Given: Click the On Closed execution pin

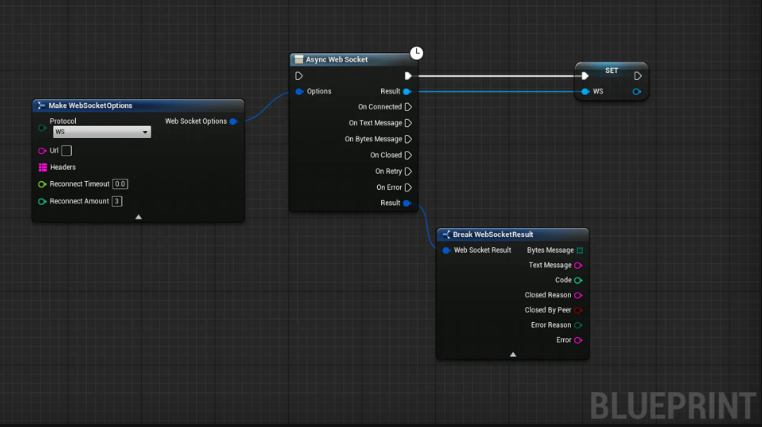Looking at the screenshot, I should point(408,155).
